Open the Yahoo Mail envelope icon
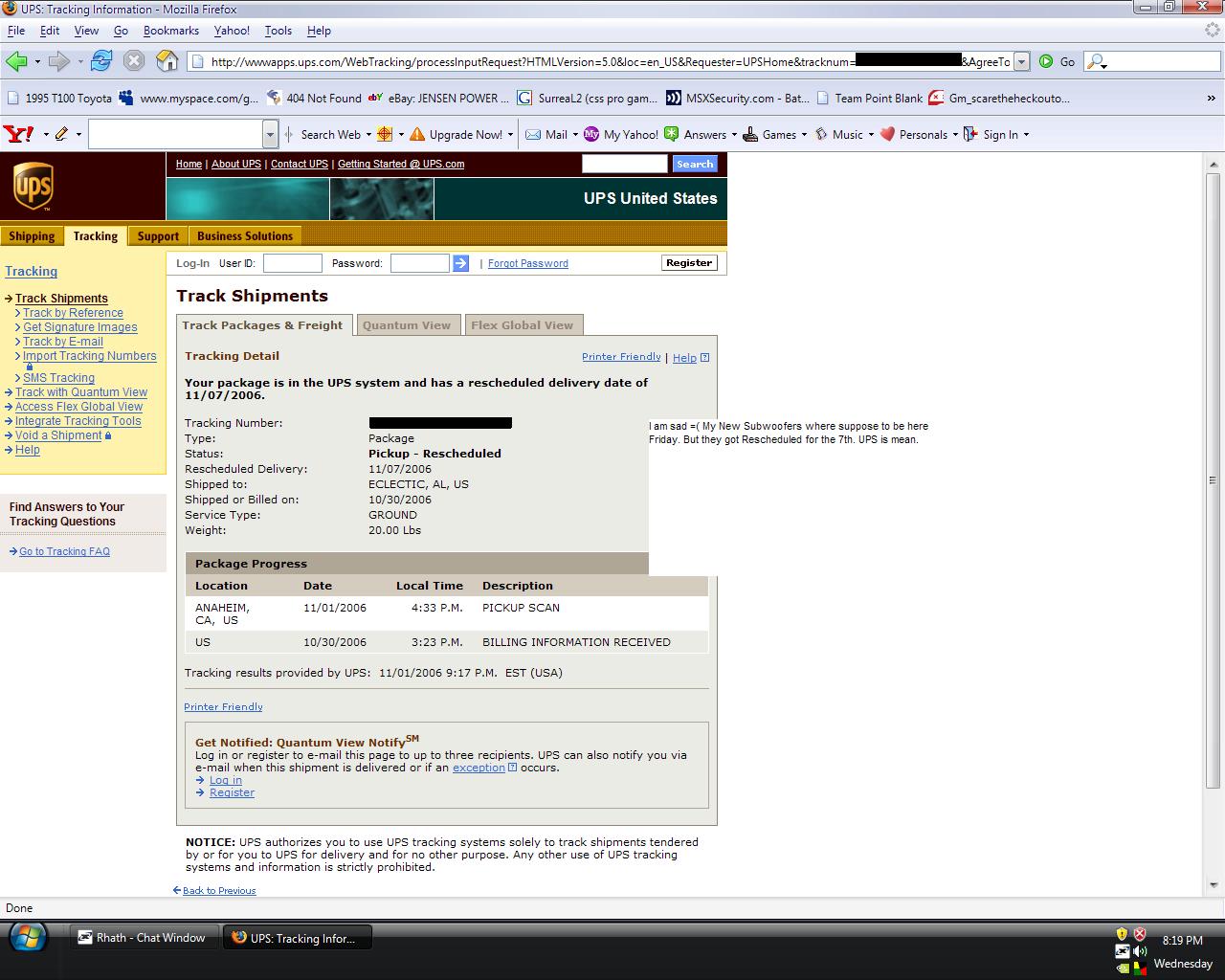Viewport: 1225px width, 980px height. click(533, 134)
